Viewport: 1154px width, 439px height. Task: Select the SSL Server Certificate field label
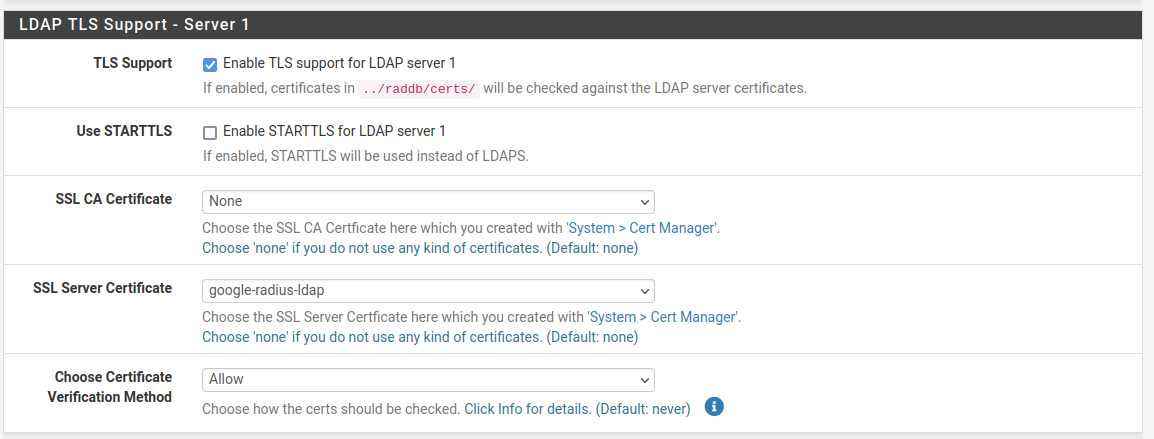click(x=103, y=288)
